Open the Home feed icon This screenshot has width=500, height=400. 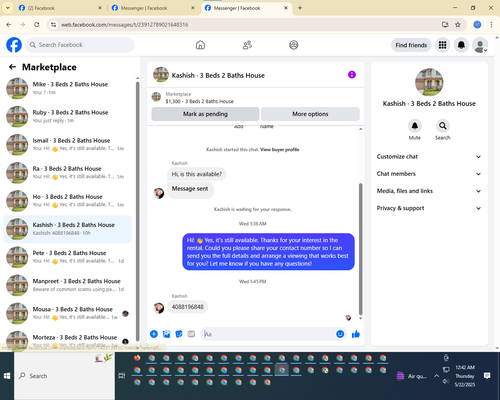200,45
